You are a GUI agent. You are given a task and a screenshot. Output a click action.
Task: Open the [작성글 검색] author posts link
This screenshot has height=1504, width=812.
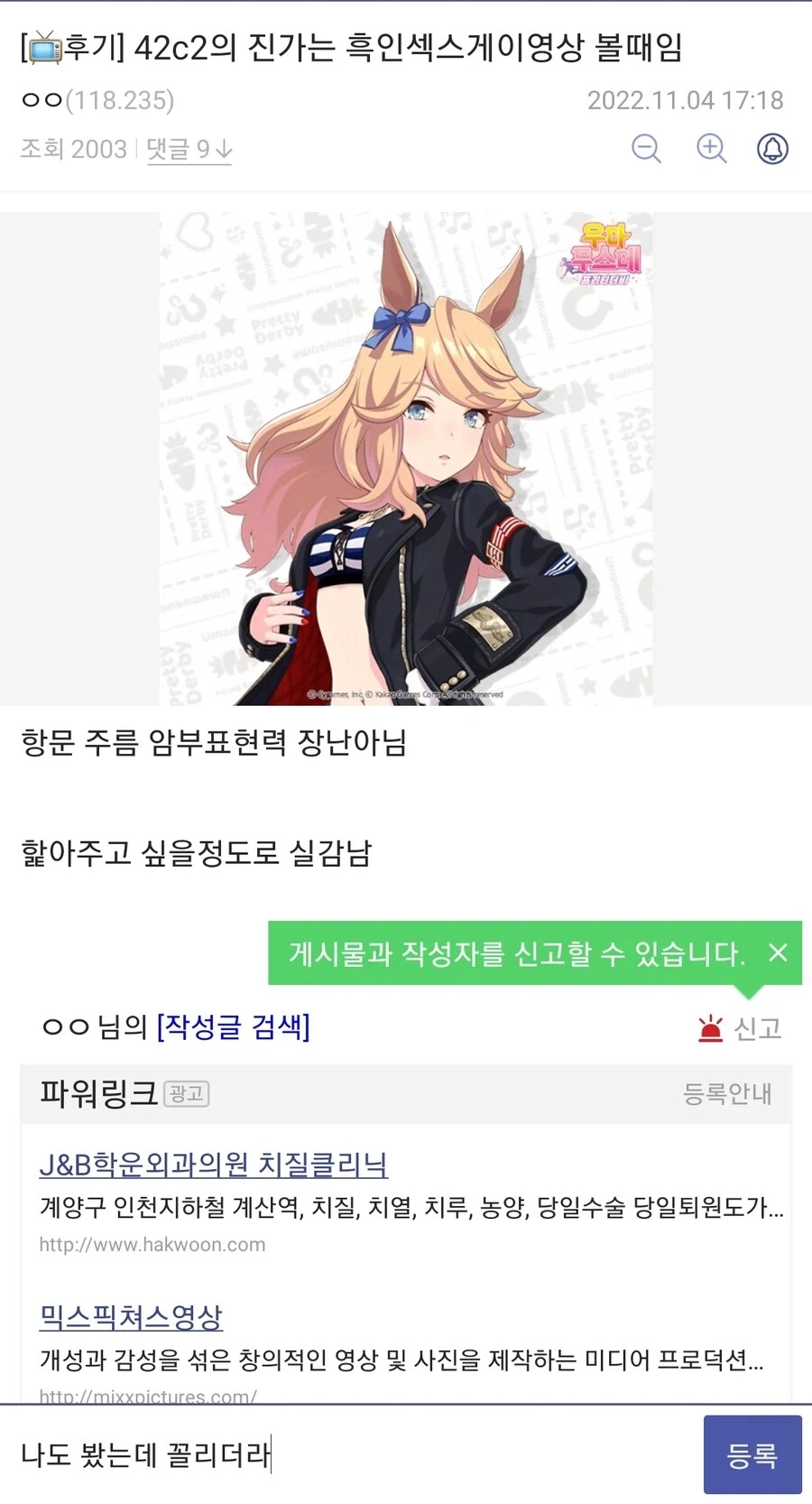click(233, 1026)
